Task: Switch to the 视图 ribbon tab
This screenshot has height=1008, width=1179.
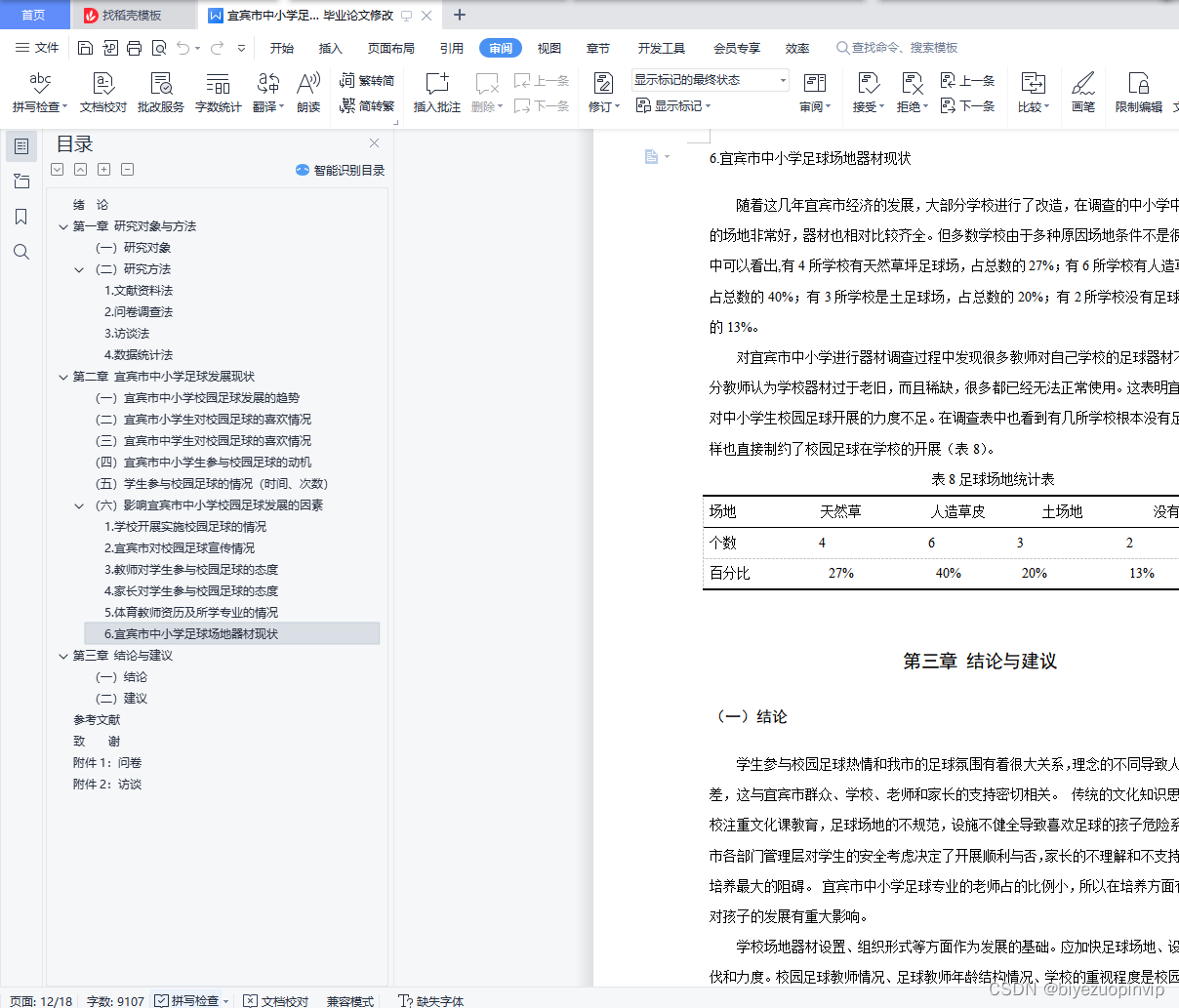Action: pos(549,48)
